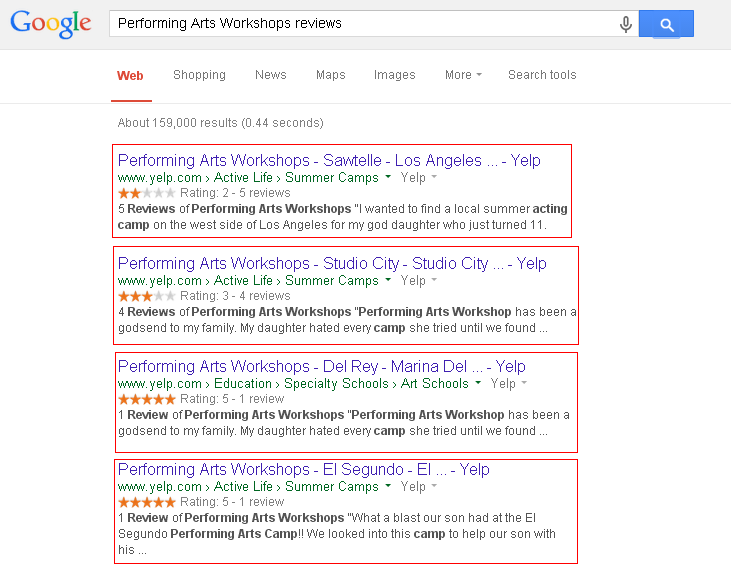
Task: Open the El Segundo Yelp result link
Action: [x=303, y=469]
